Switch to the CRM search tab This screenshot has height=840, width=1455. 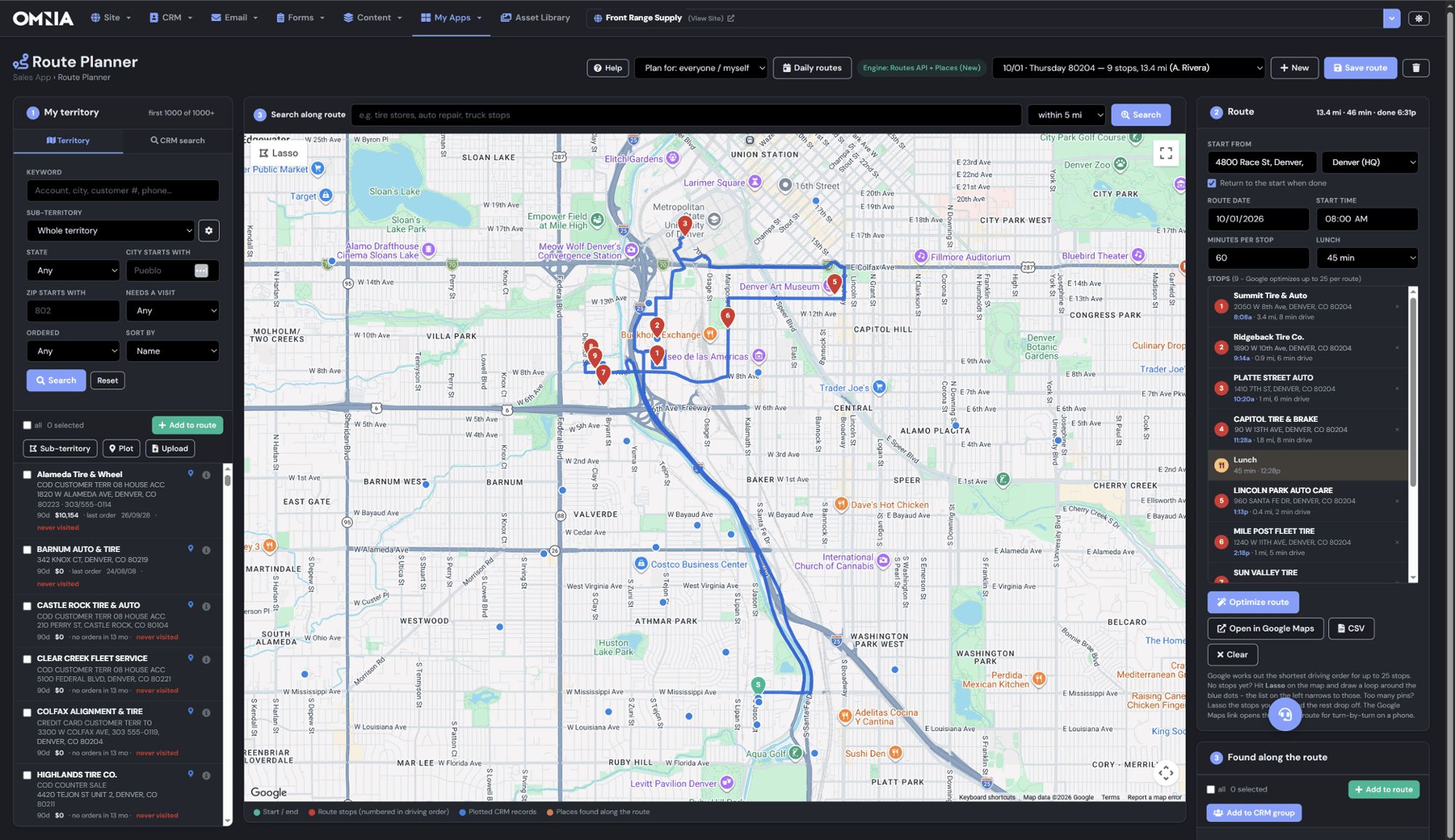178,140
